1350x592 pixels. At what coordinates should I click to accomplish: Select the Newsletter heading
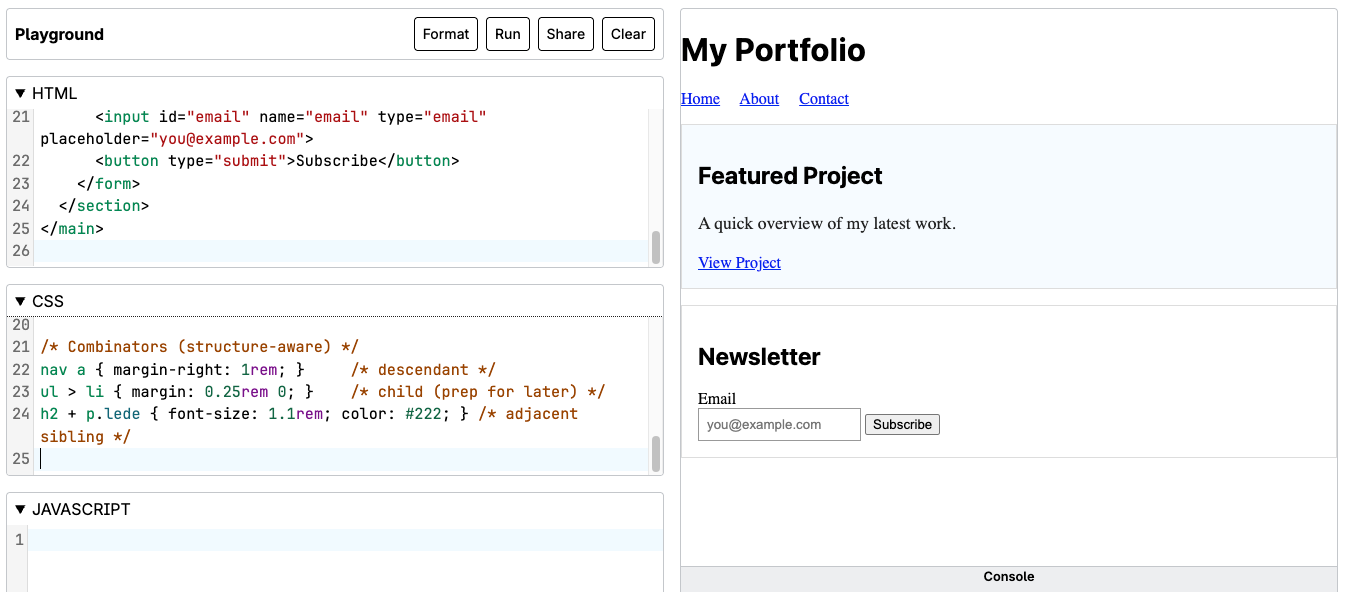759,357
